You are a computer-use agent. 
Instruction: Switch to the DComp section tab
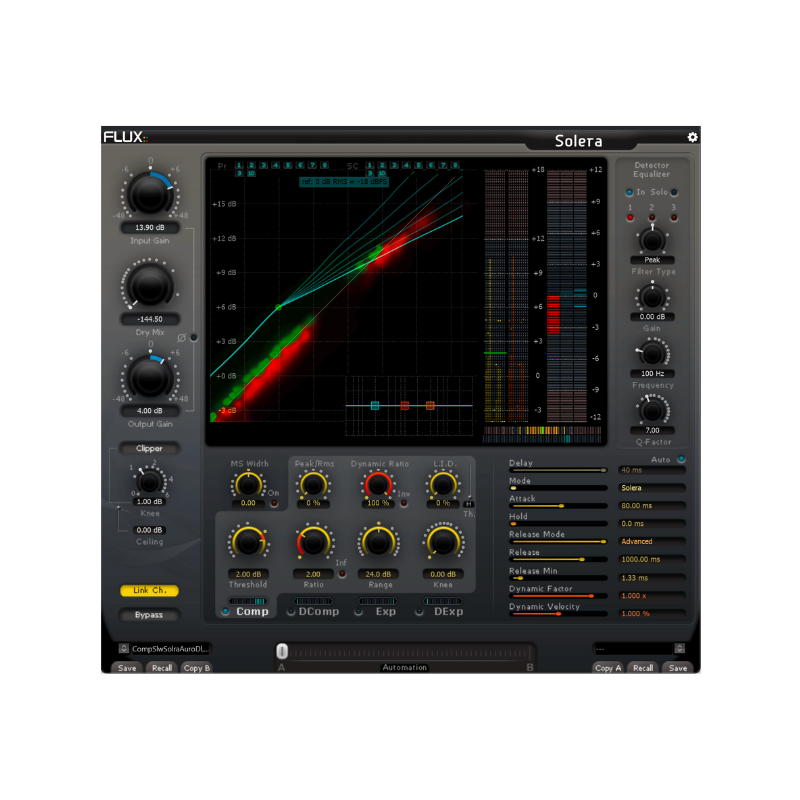(319, 611)
